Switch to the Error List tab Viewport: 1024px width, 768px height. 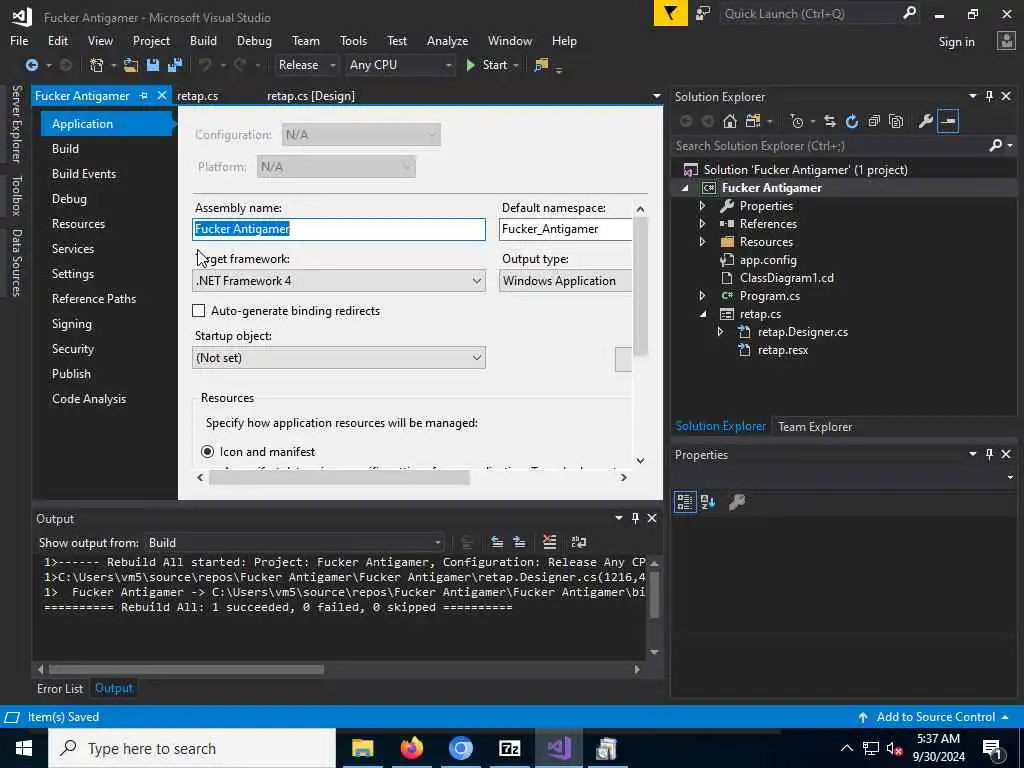point(60,688)
